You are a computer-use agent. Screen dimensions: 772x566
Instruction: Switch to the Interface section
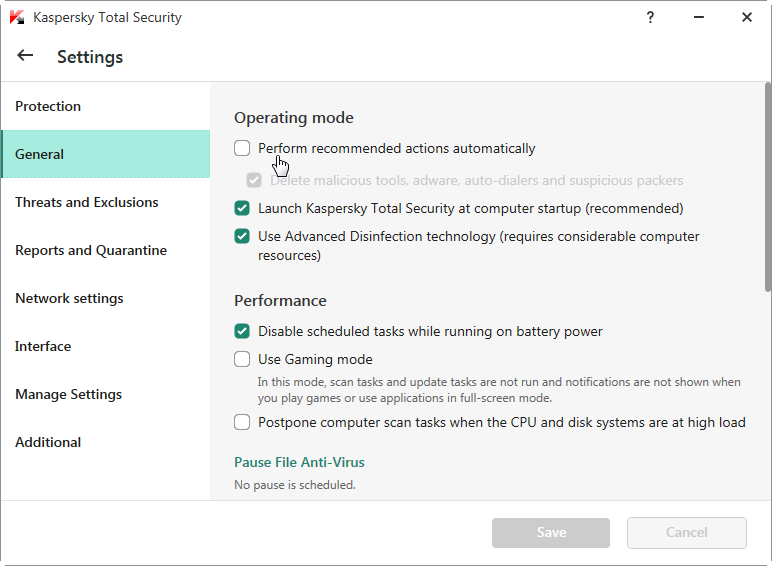click(43, 347)
